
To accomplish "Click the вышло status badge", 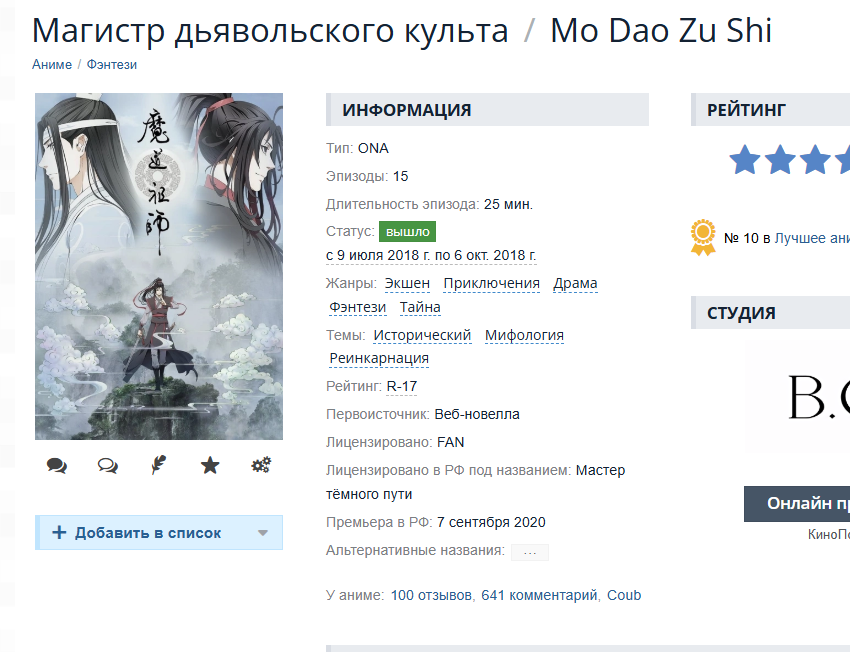I will click(x=407, y=231).
